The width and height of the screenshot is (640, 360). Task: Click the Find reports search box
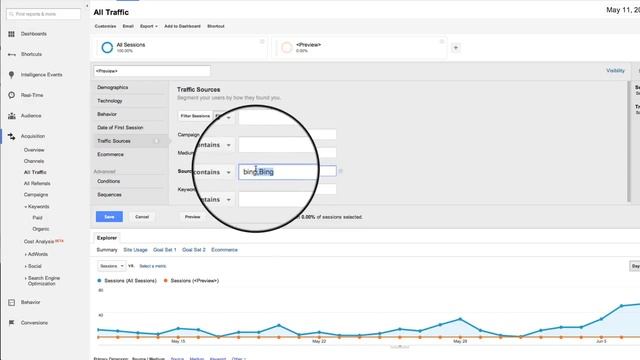(x=43, y=14)
